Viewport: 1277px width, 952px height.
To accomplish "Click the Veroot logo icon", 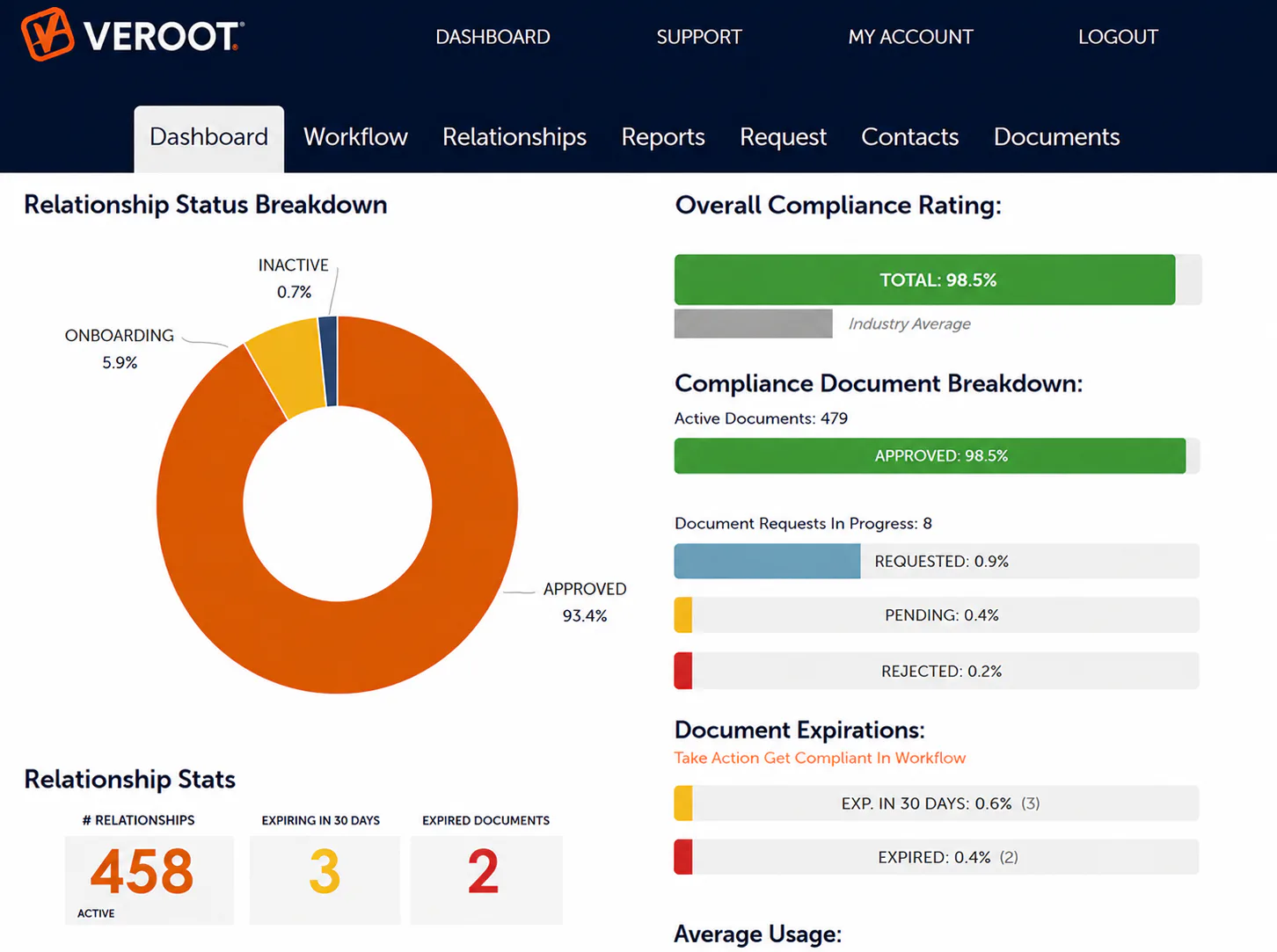I will coord(47,34).
